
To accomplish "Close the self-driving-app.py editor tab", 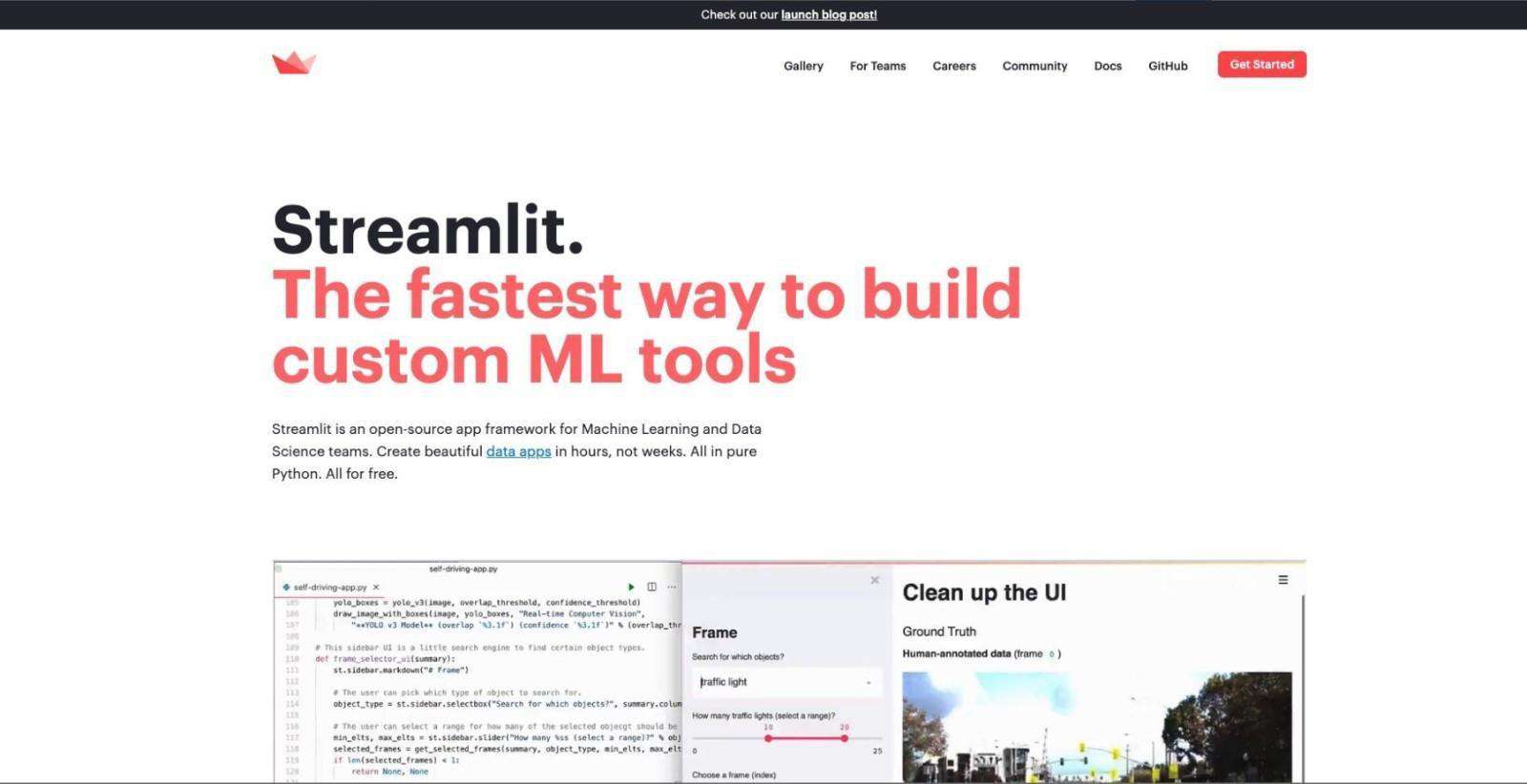I will [376, 588].
